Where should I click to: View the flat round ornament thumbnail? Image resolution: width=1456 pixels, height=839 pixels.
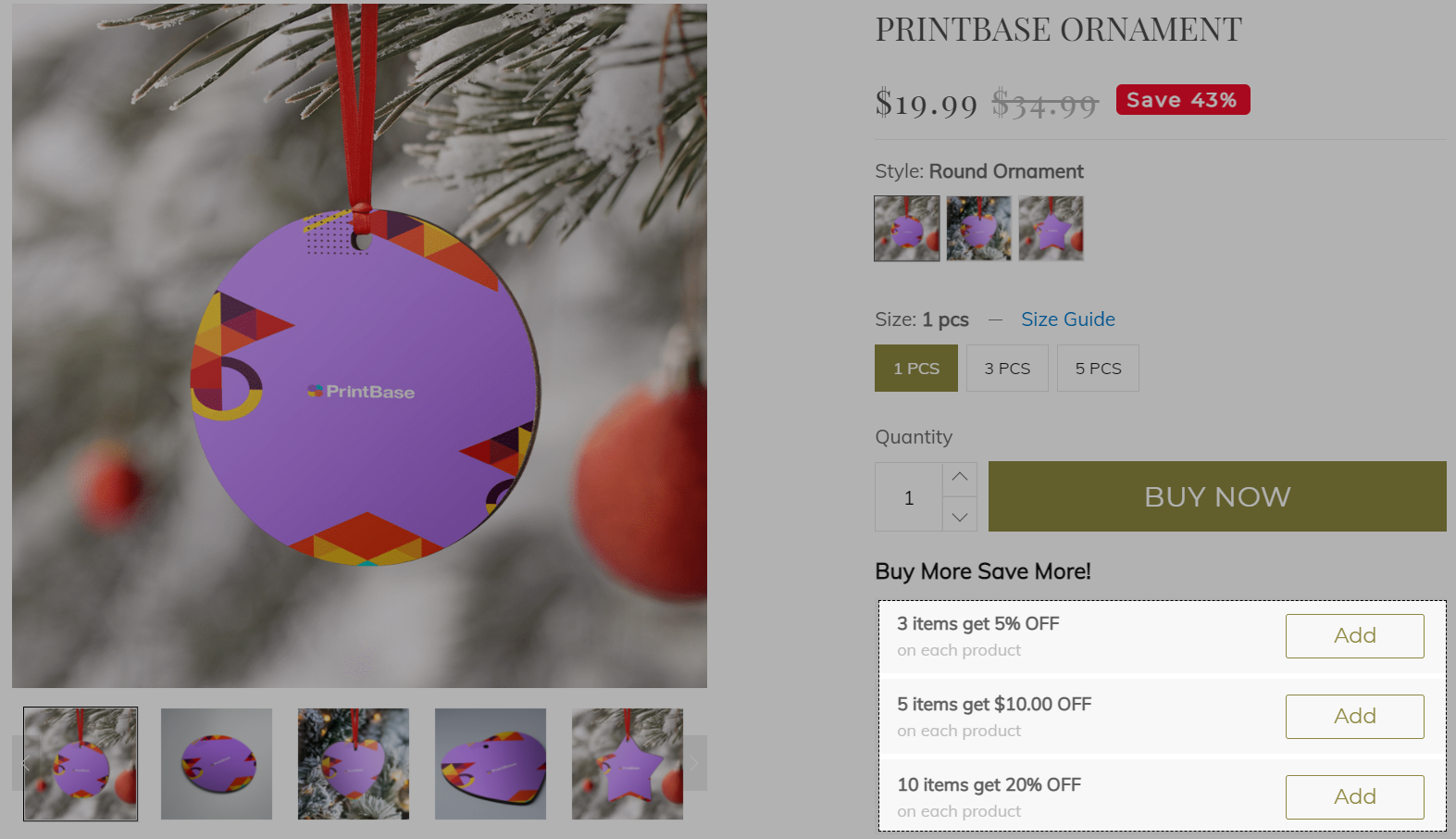pos(217,764)
